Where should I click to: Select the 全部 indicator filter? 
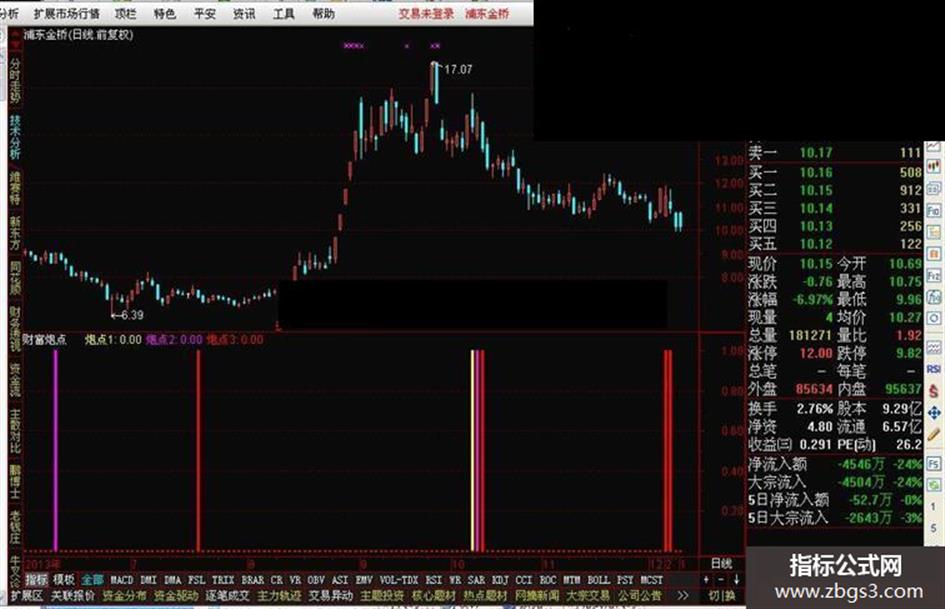point(93,579)
